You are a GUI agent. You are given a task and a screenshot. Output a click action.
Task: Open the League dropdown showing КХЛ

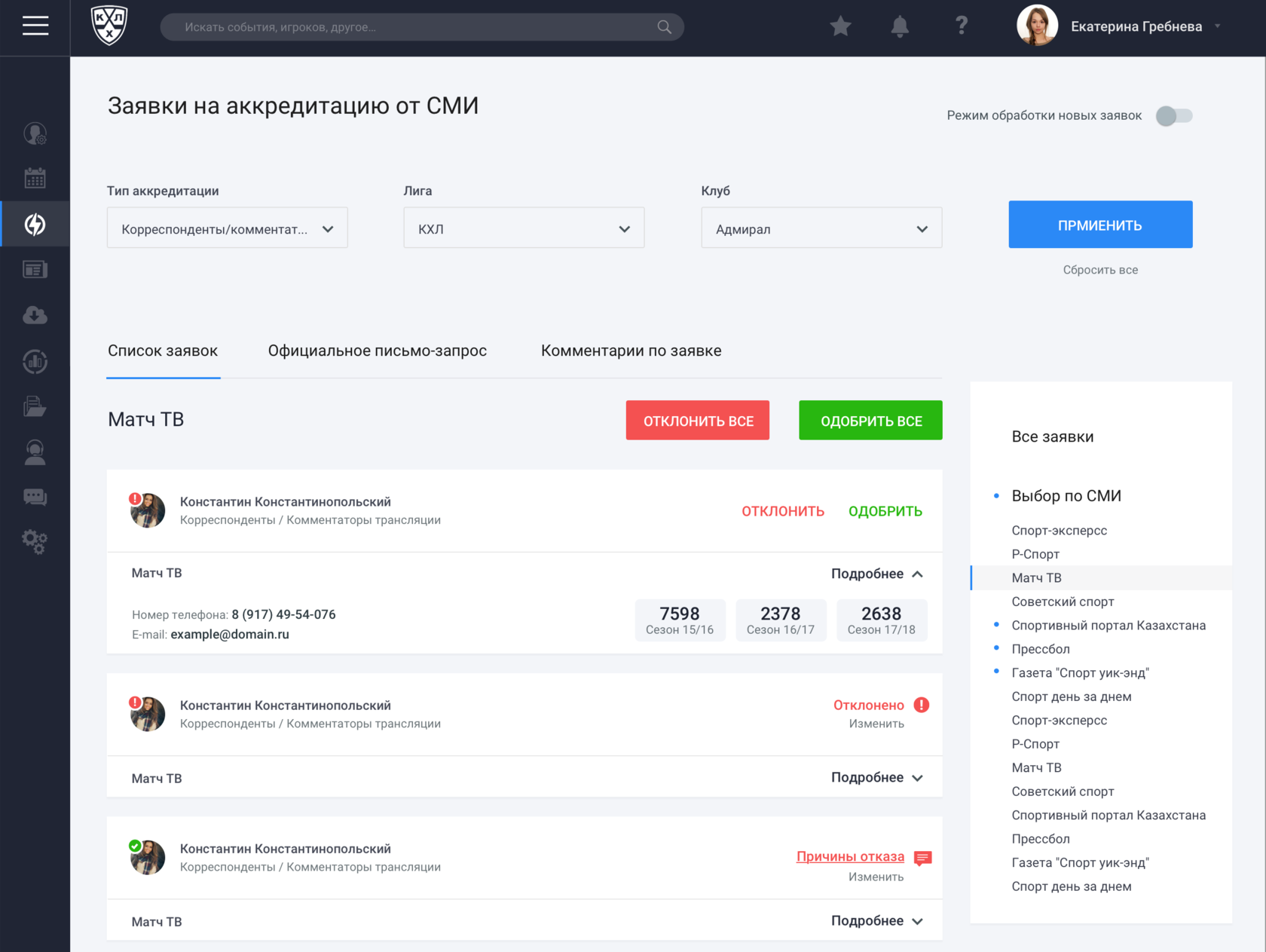(524, 228)
